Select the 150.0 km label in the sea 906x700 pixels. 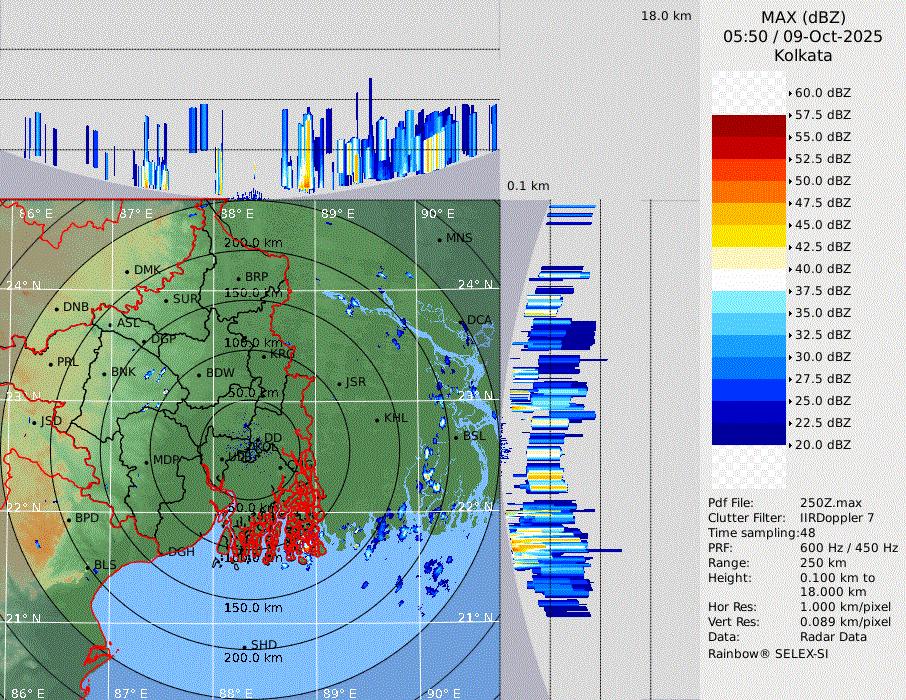click(x=253, y=608)
